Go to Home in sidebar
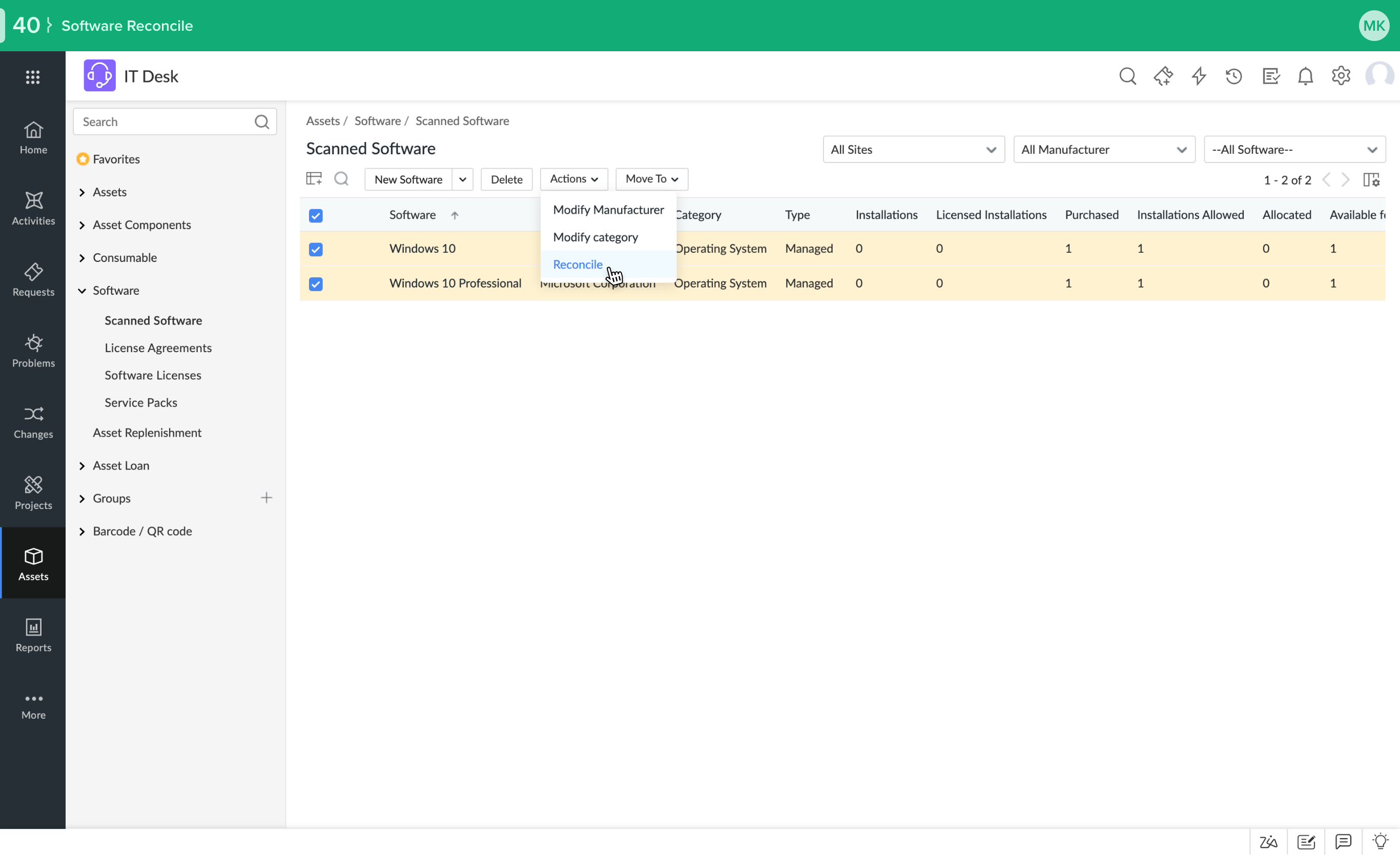This screenshot has width=1400, height=855. [x=33, y=137]
